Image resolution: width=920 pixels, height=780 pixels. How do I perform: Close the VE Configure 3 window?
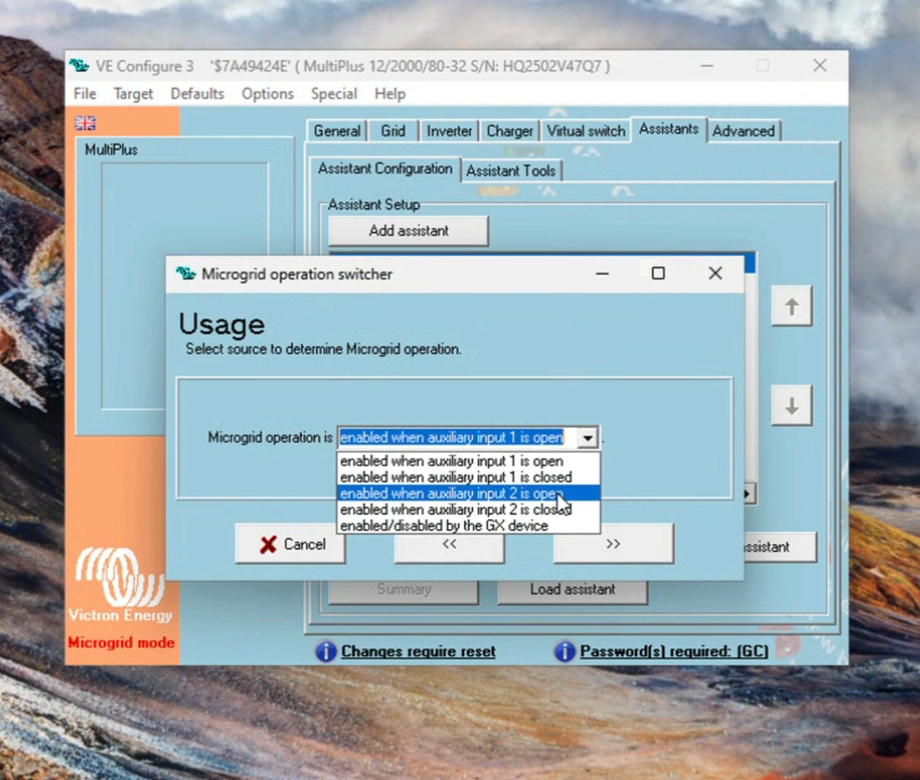pos(820,66)
